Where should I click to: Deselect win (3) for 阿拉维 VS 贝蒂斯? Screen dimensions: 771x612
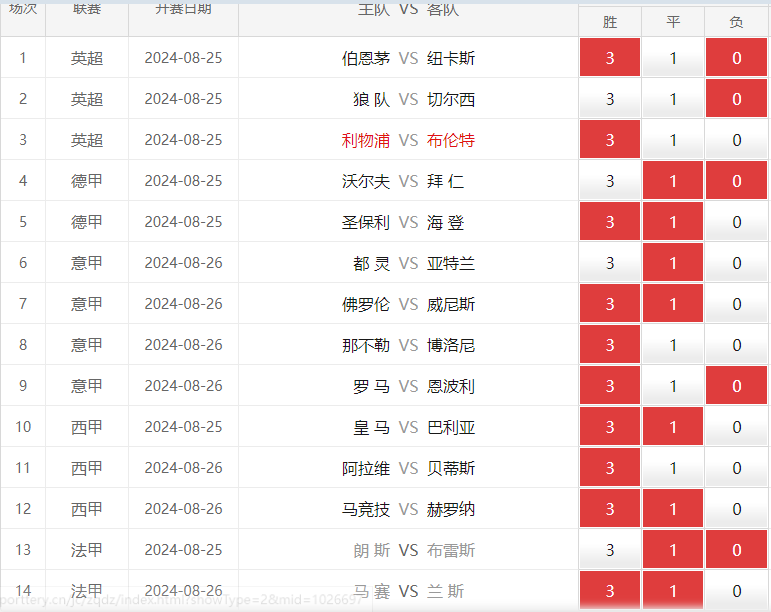[x=610, y=468]
